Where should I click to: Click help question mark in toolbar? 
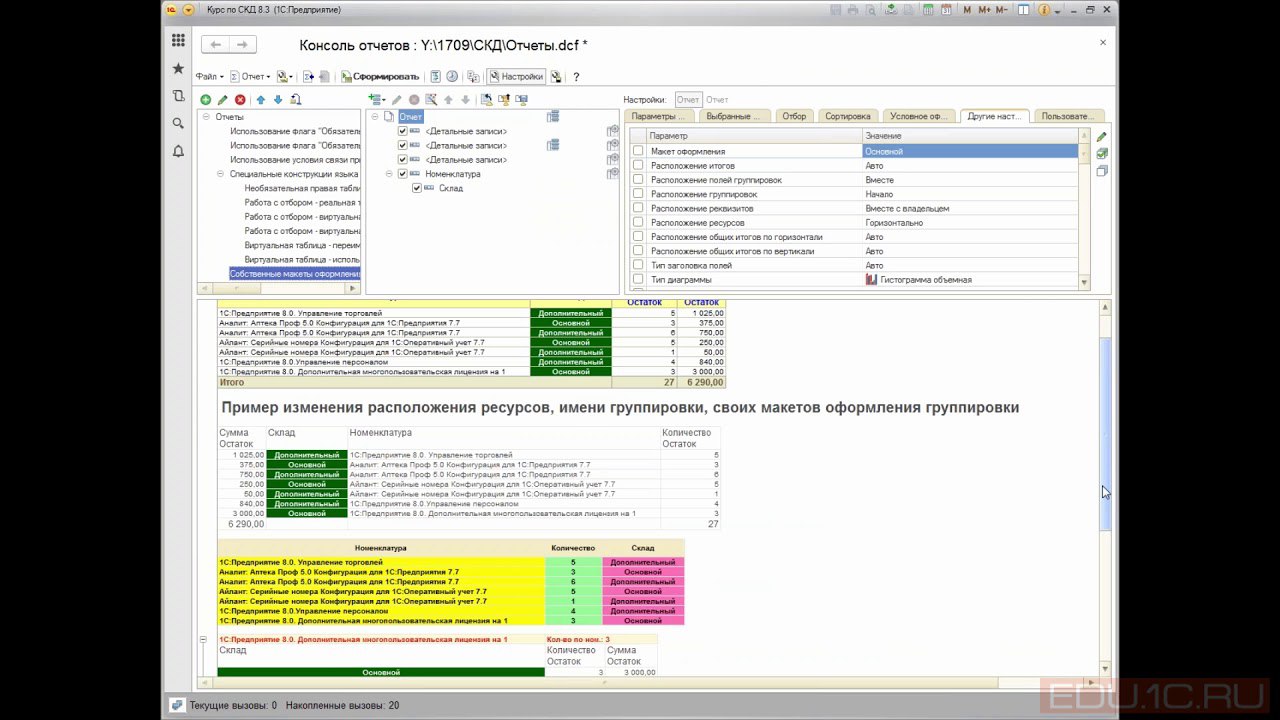click(576, 77)
